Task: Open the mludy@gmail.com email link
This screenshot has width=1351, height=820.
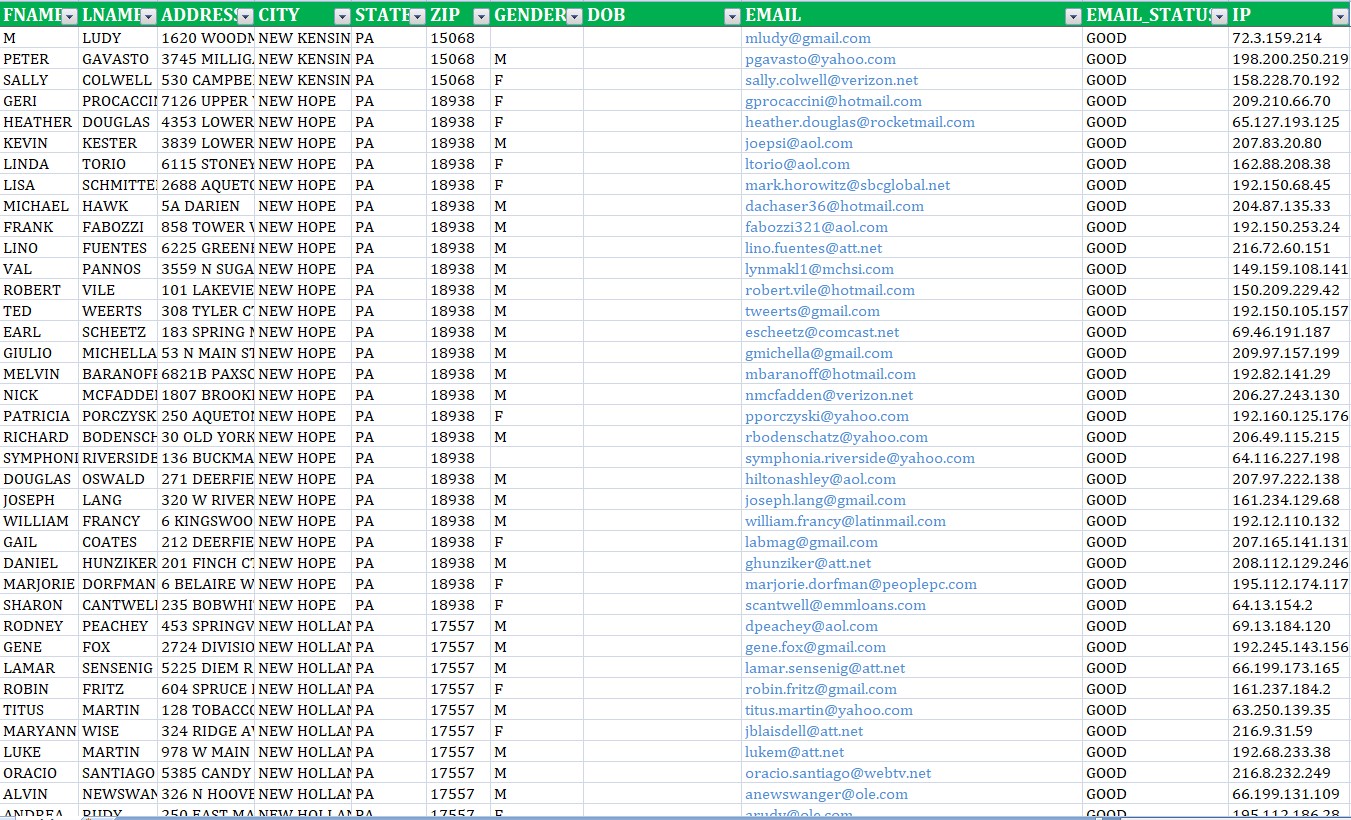Action: click(808, 38)
